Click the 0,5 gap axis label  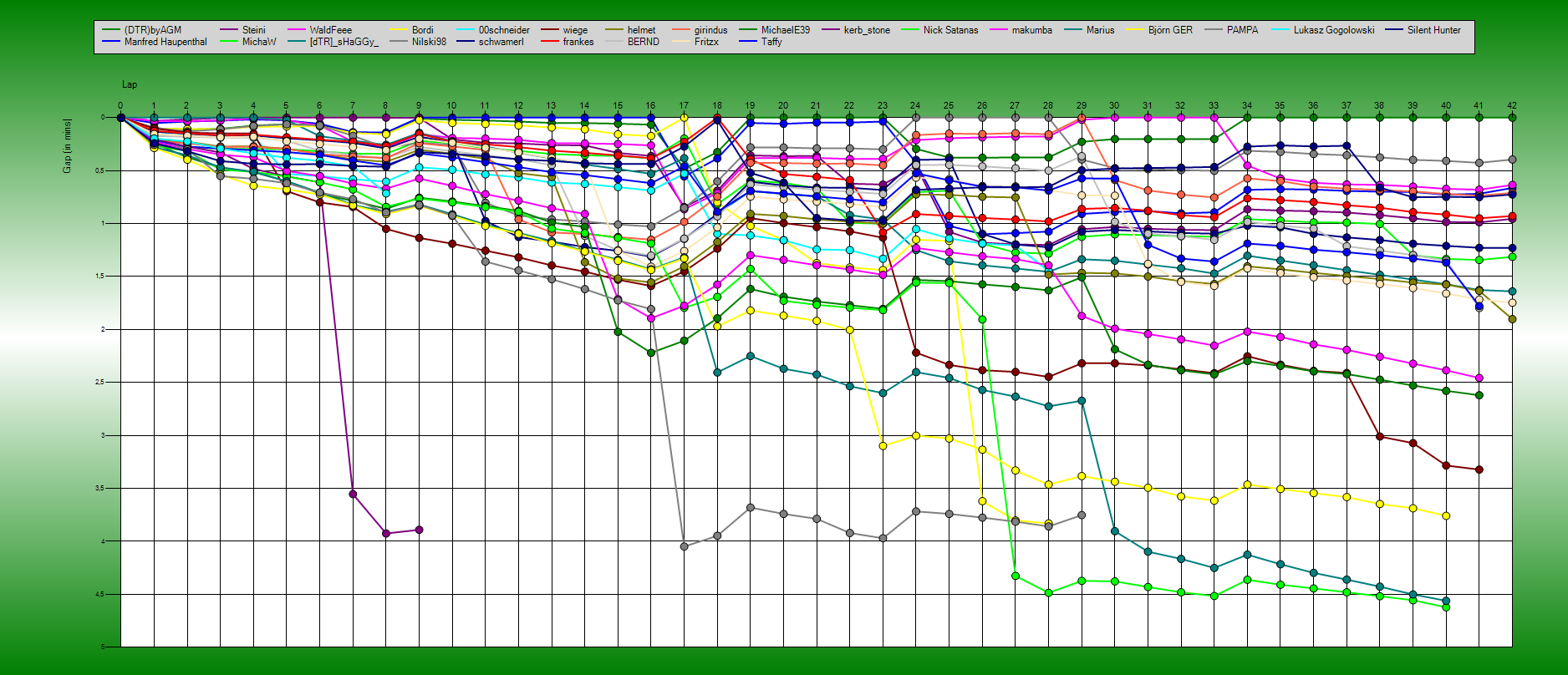[101, 170]
